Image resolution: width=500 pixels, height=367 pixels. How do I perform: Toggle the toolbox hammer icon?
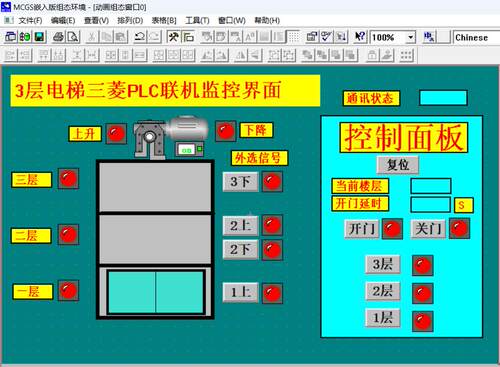pos(173,37)
